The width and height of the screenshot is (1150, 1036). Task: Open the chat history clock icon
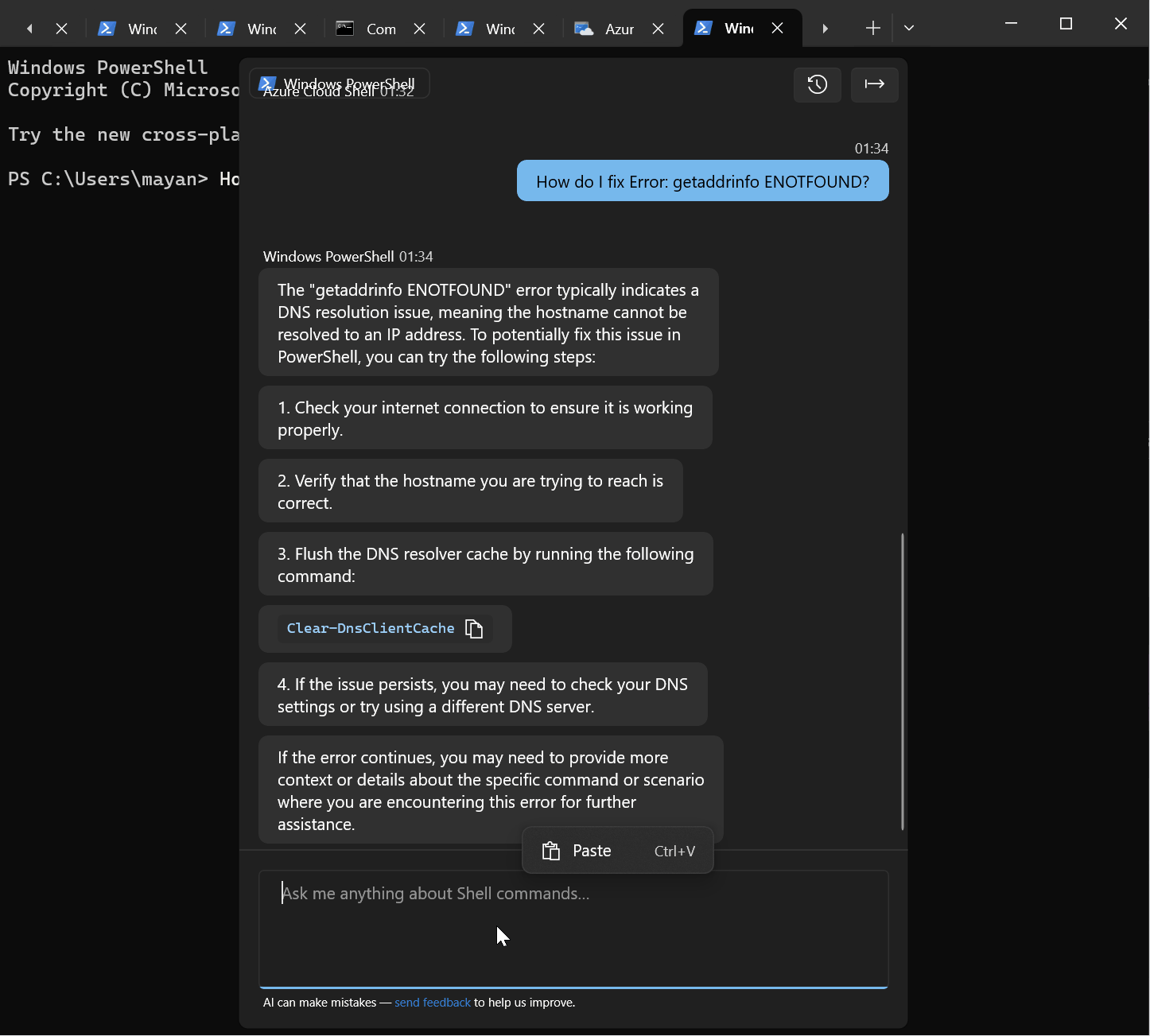pyautogui.click(x=817, y=84)
